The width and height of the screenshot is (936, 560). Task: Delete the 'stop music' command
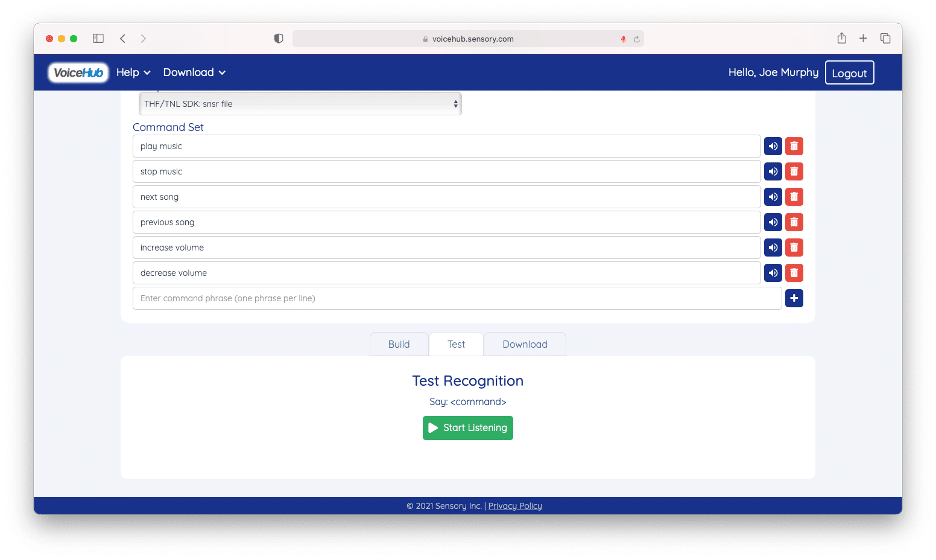click(x=794, y=171)
